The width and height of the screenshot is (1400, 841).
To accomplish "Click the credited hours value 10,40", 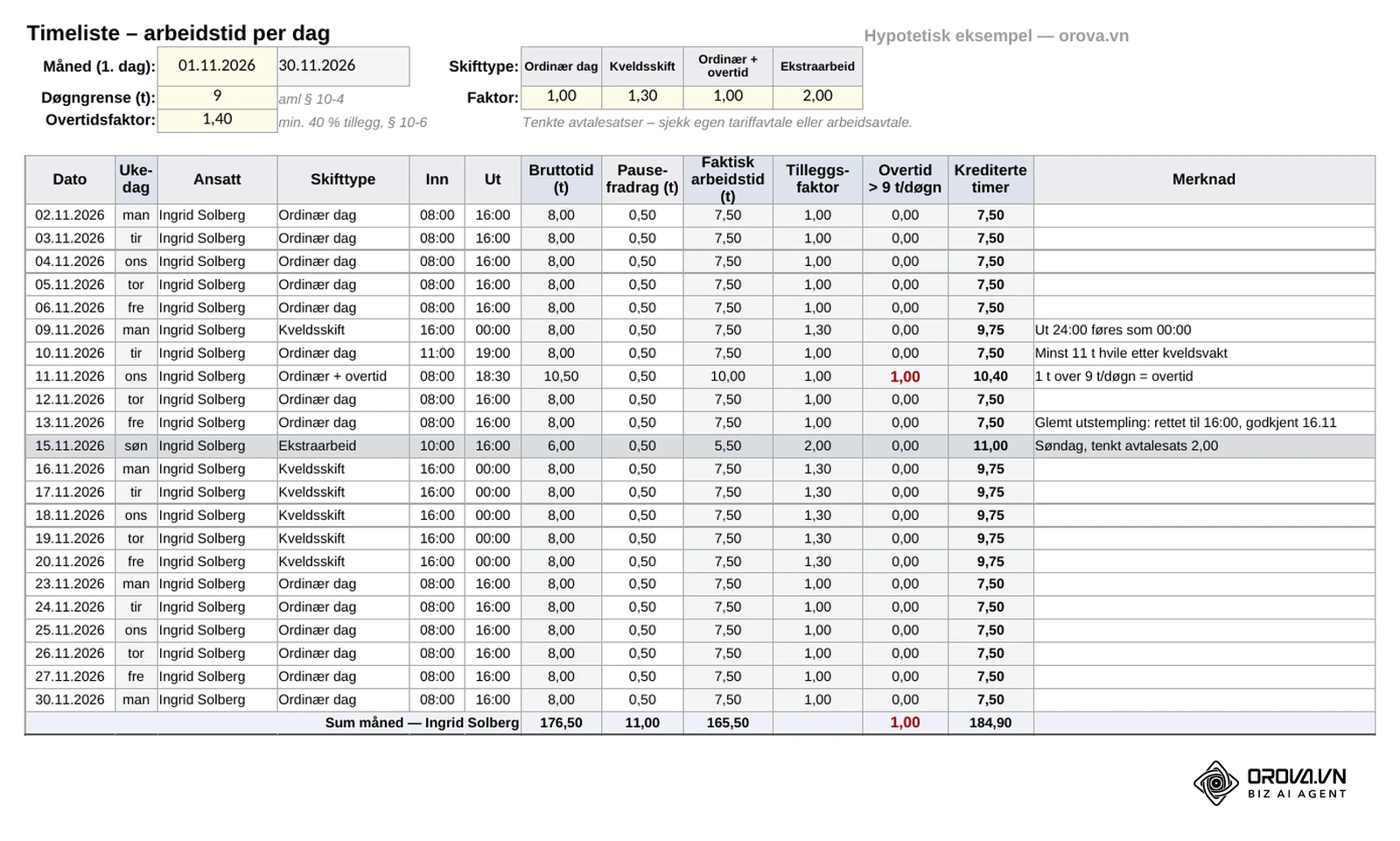I will [x=990, y=377].
